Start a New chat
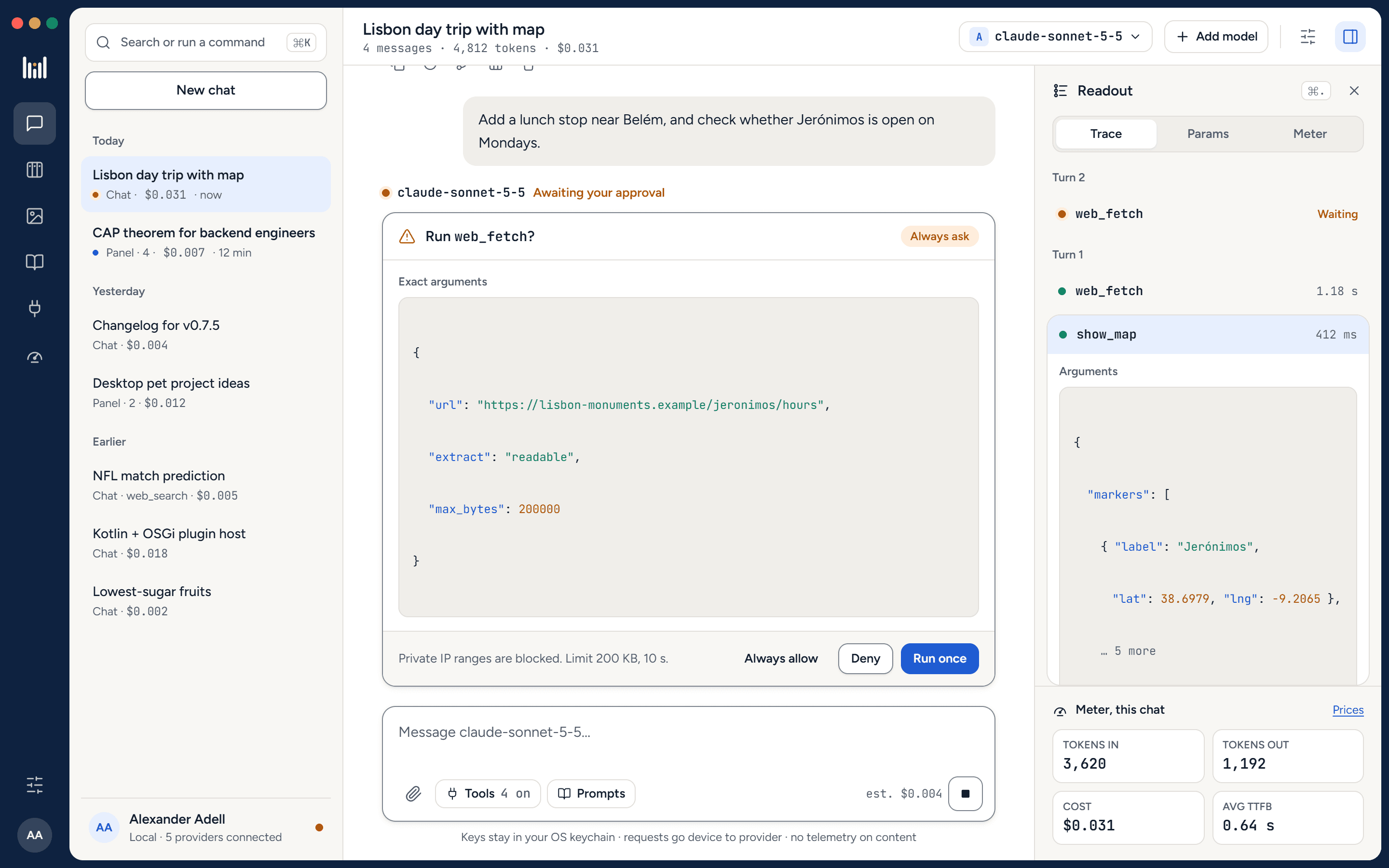This screenshot has width=1389, height=868. pos(205,91)
